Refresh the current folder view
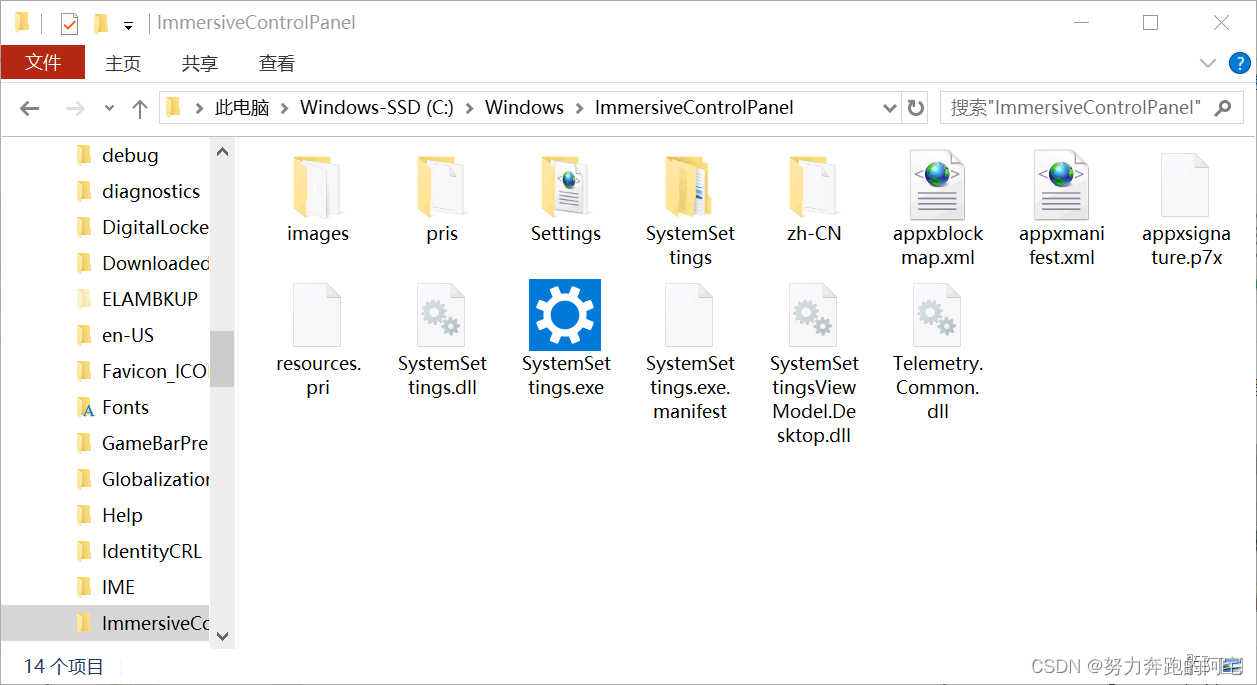 pos(915,108)
